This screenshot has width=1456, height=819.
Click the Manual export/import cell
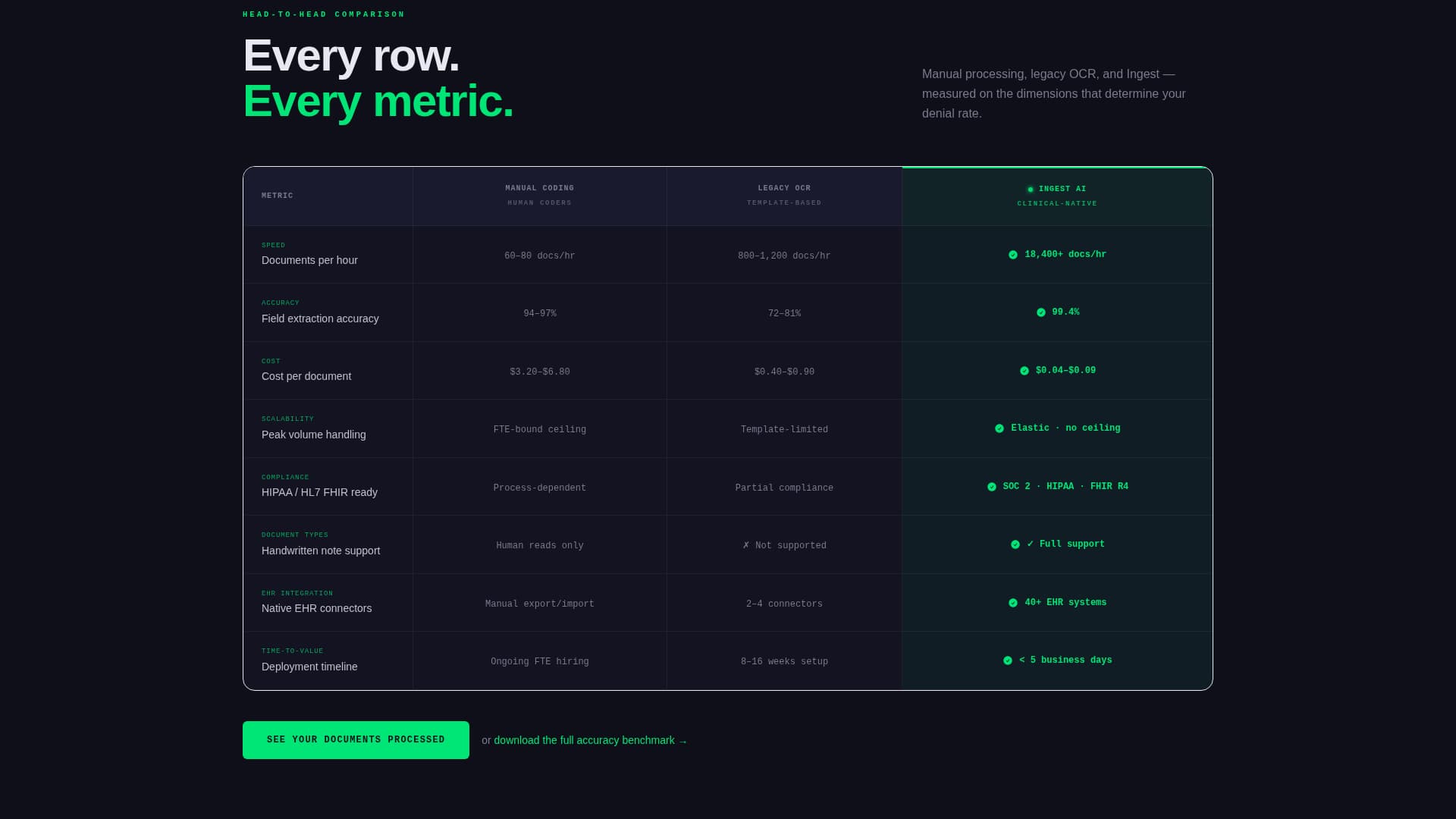(540, 604)
